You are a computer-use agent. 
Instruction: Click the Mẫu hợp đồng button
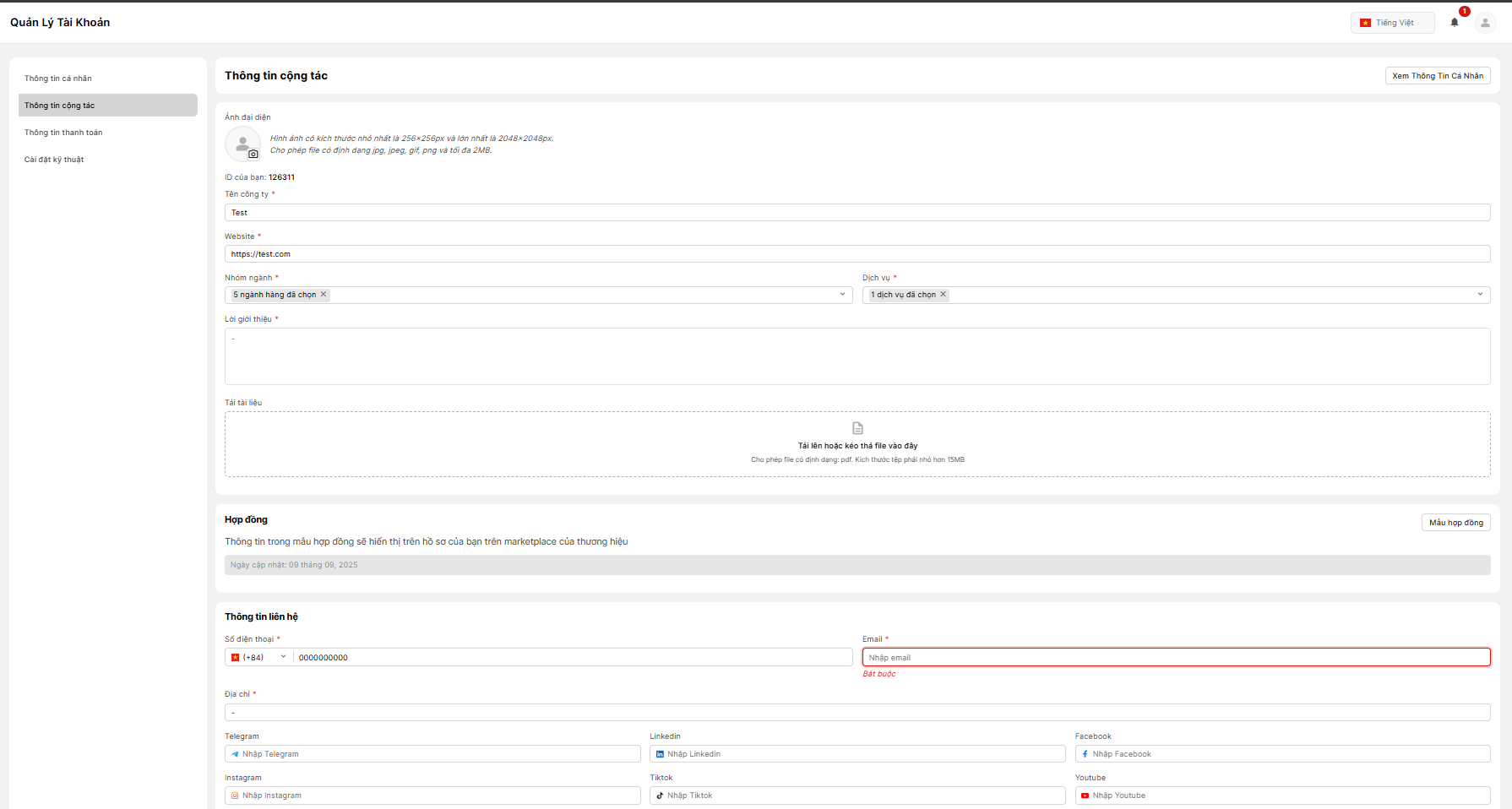coord(1455,523)
